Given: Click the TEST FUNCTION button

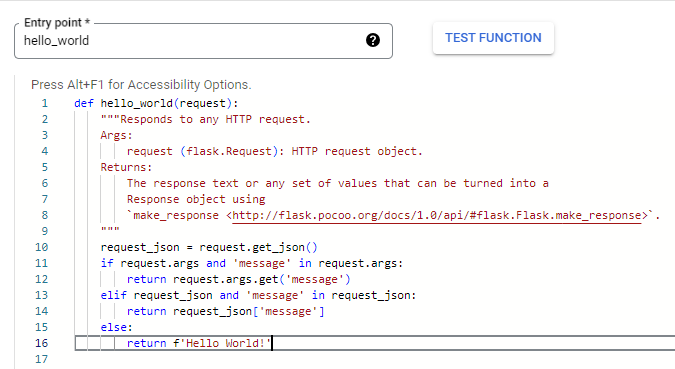Looking at the screenshot, I should [493, 38].
